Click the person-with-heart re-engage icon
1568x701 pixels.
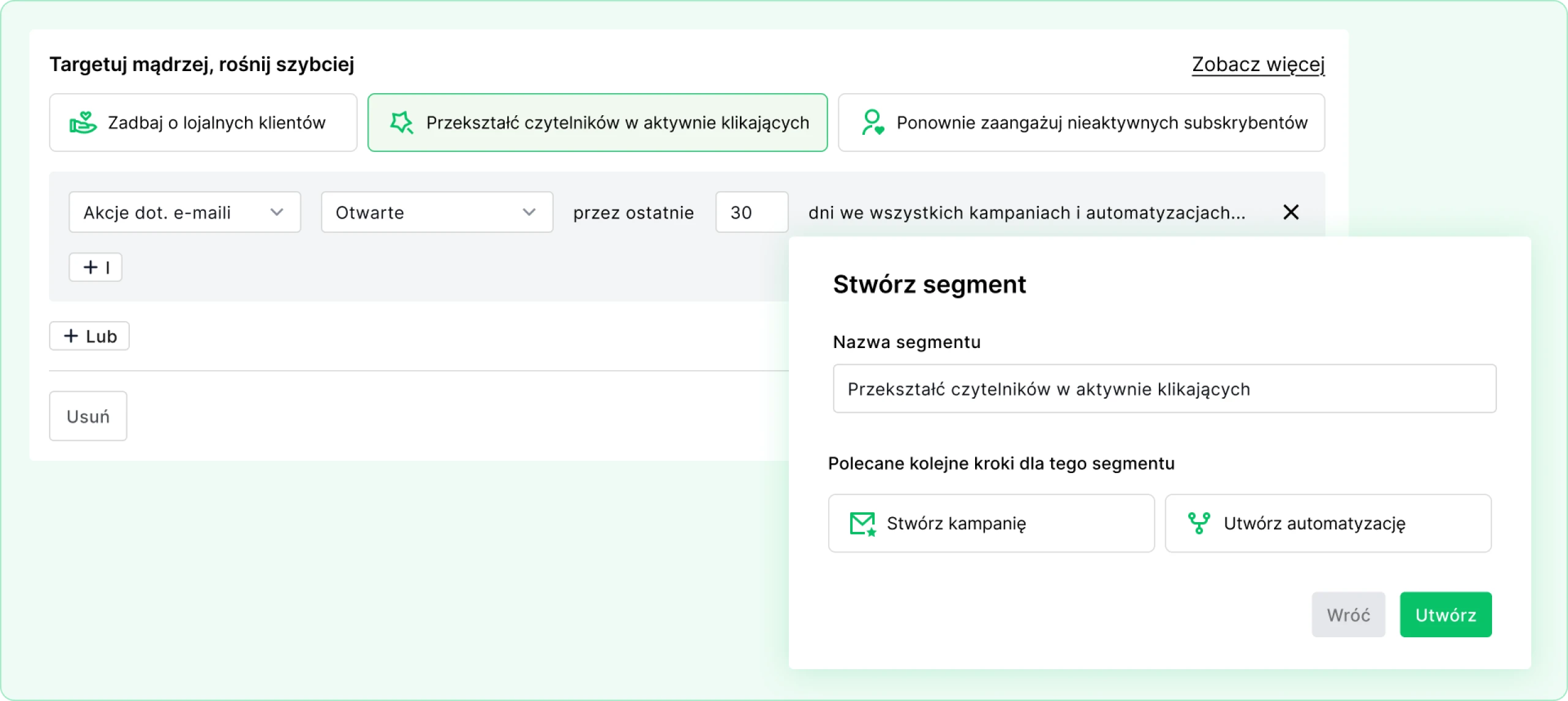point(872,123)
